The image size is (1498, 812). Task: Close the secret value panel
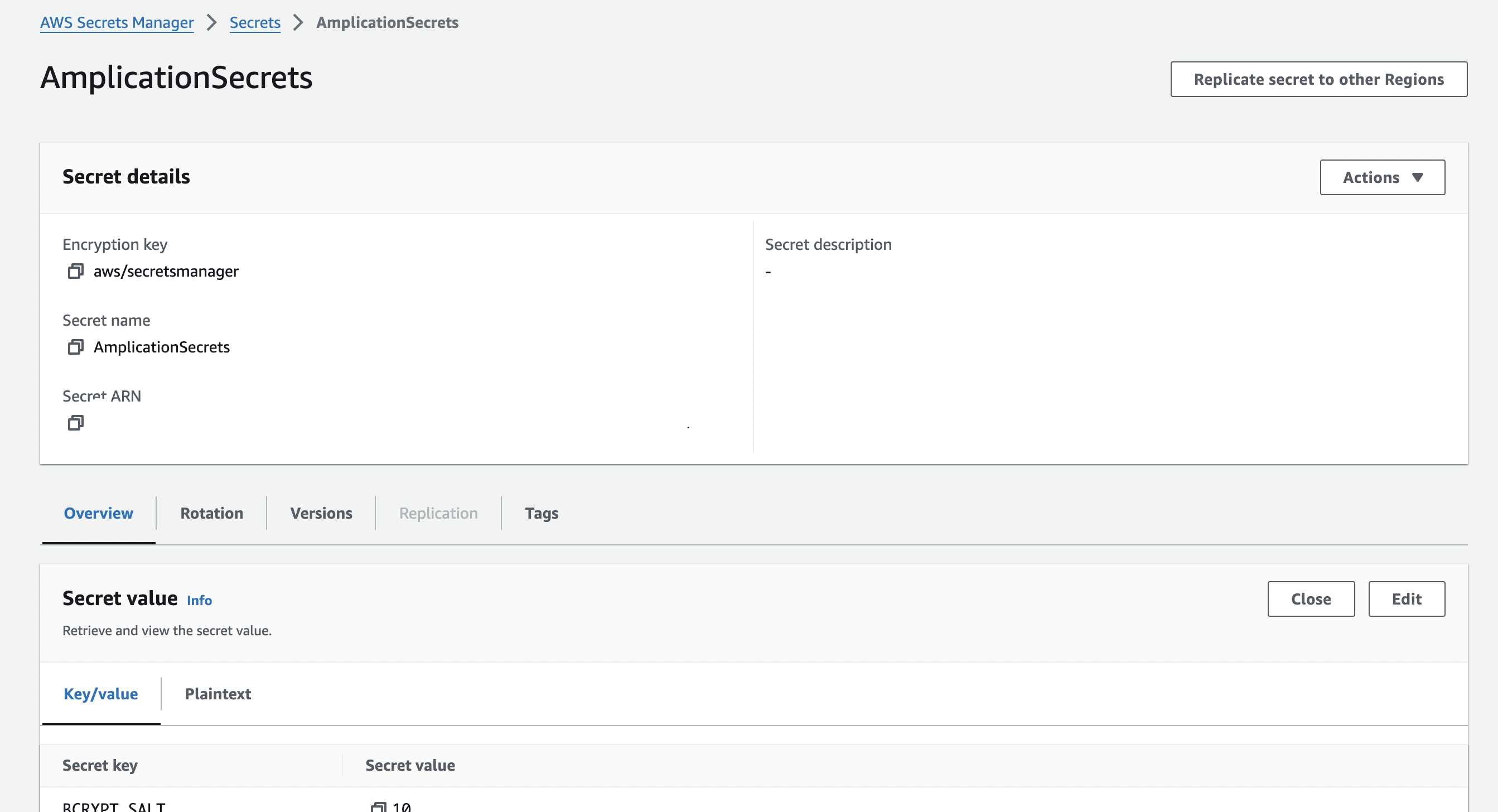coord(1311,599)
